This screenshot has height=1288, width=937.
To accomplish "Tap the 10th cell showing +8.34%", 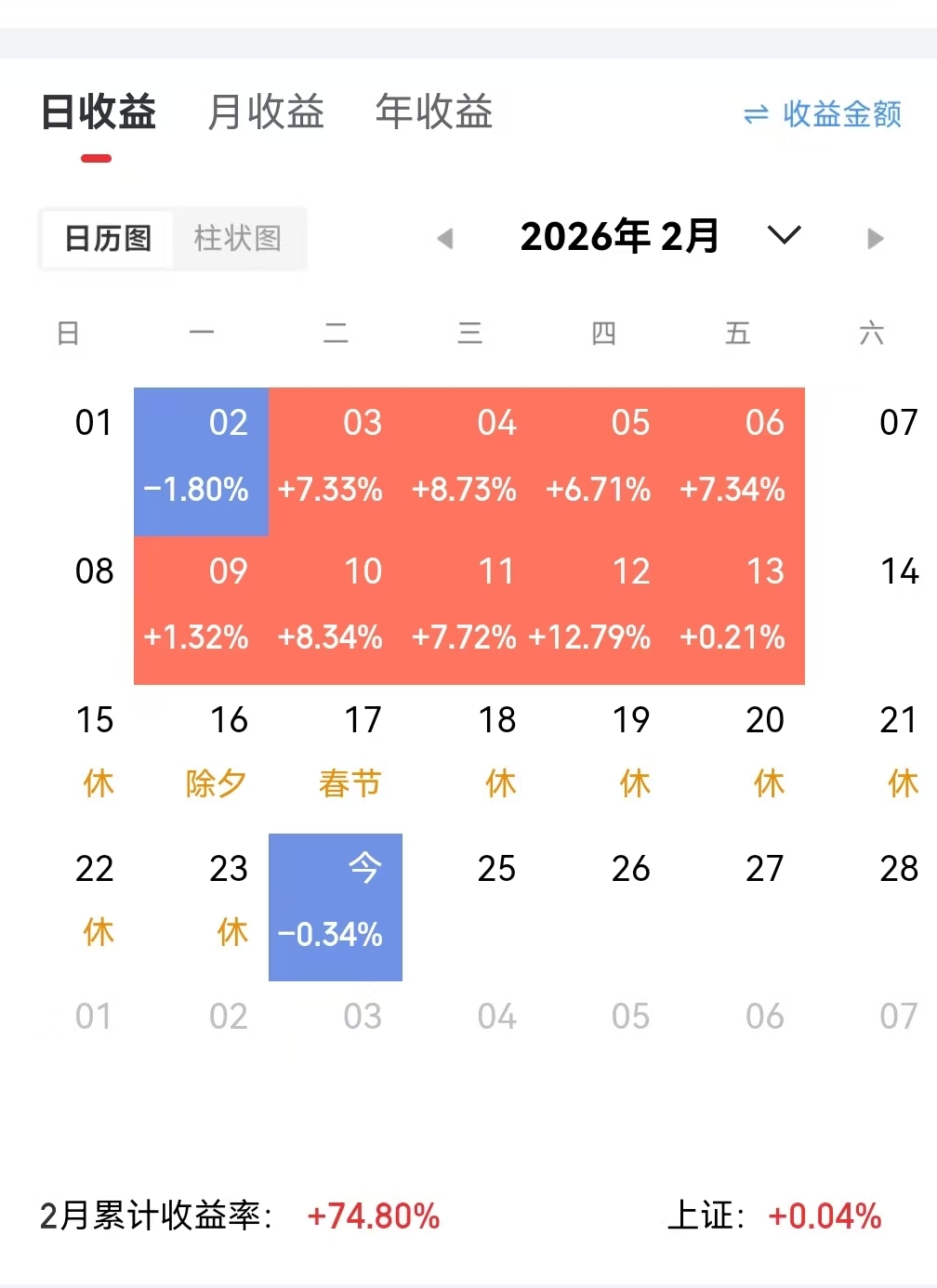I will [336, 610].
